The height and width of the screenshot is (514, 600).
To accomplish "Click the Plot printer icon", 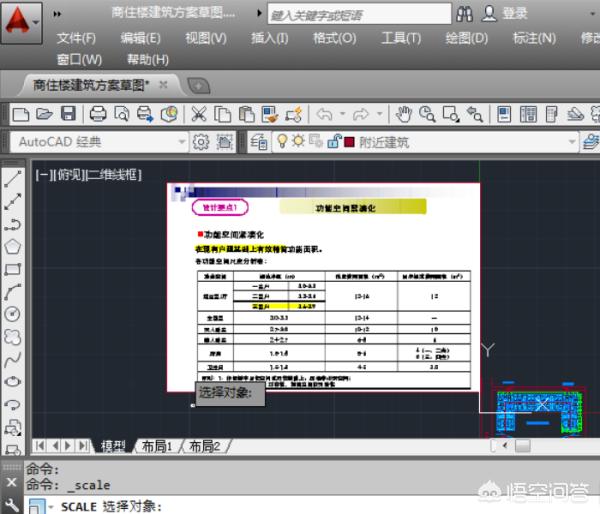I will [98, 114].
